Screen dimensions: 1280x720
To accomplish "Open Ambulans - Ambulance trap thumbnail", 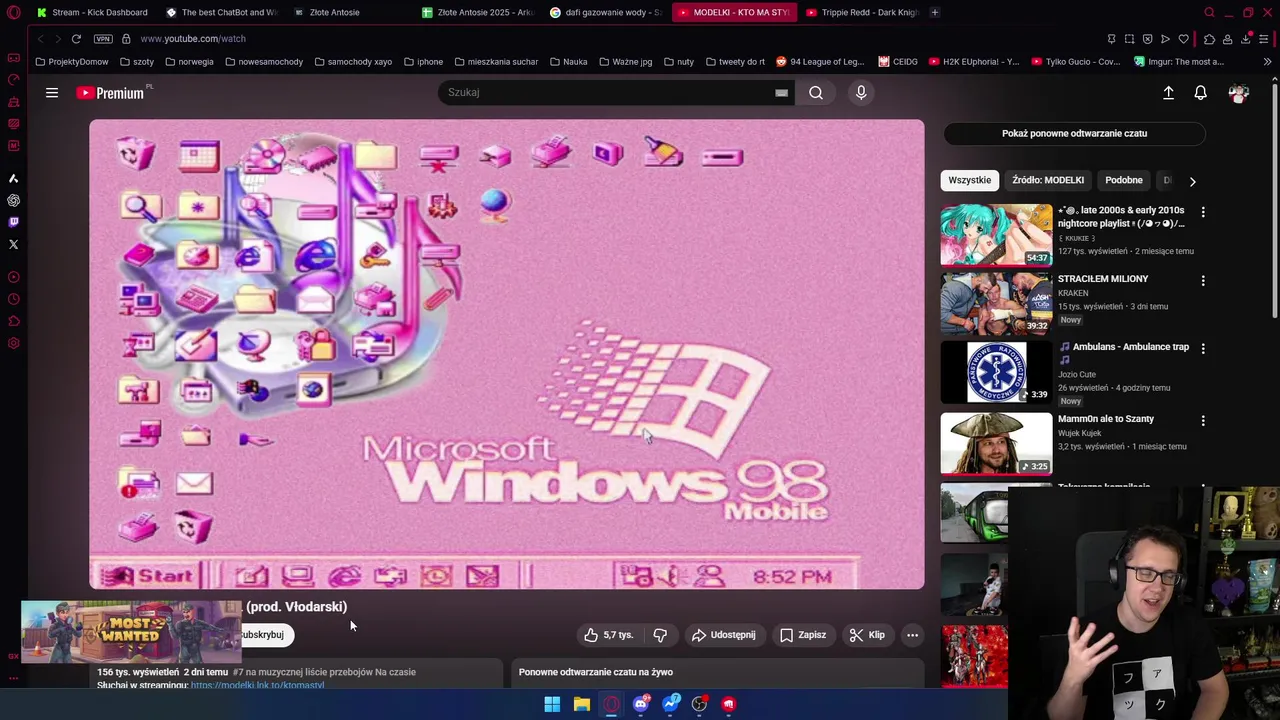I will [x=996, y=372].
